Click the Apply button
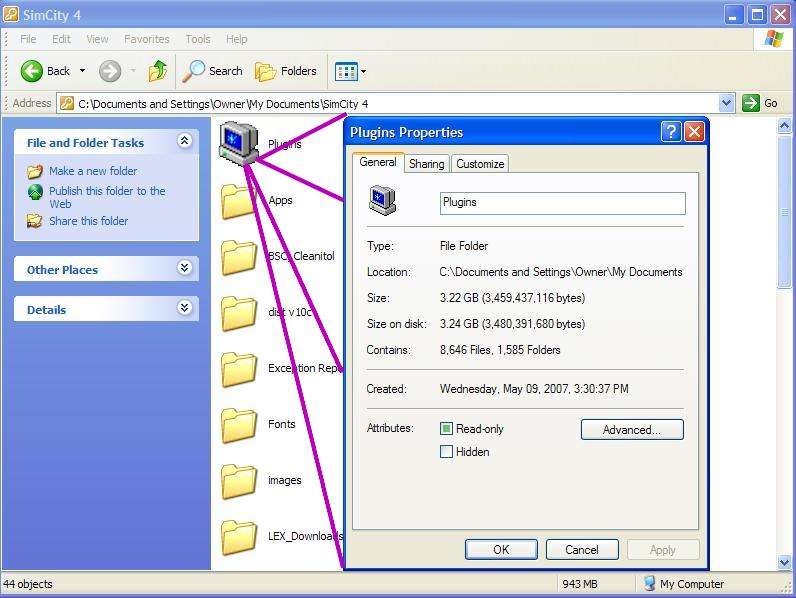The width and height of the screenshot is (796, 598). [x=662, y=550]
